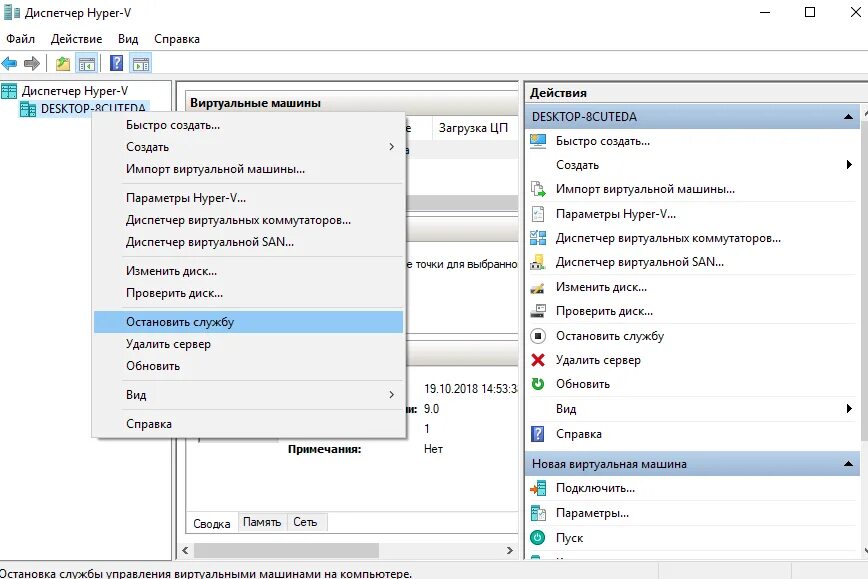Click the horizontal scrollbar thumb in the details pane

286,550
